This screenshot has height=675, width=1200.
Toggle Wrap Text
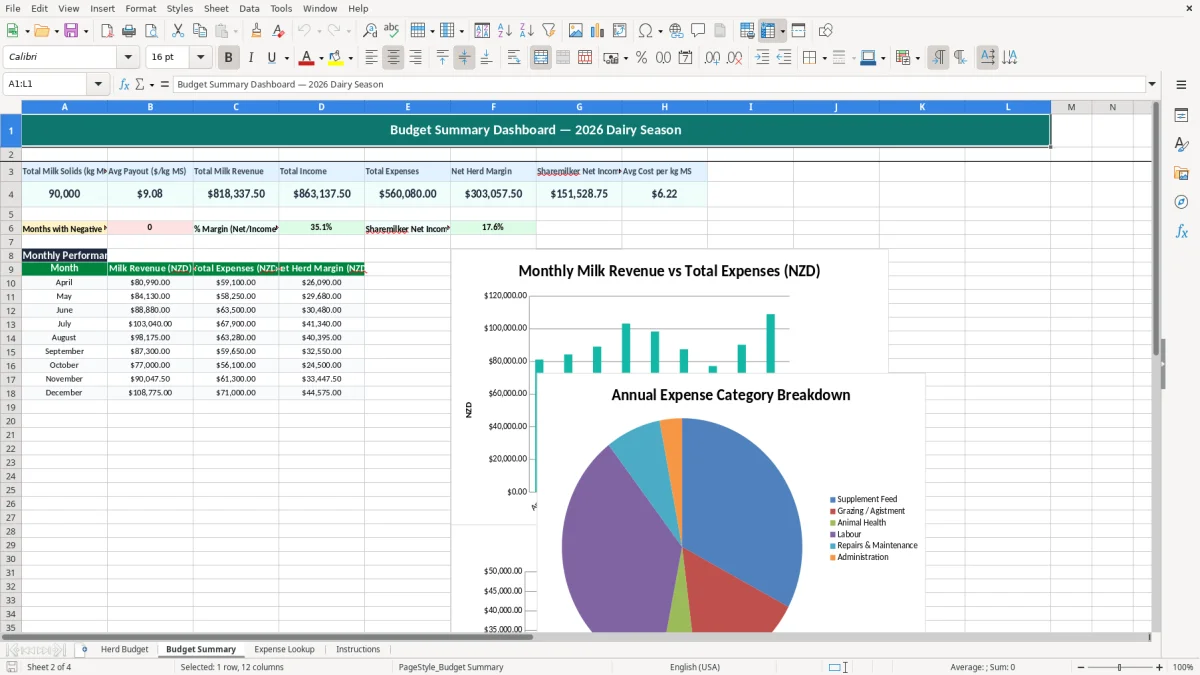click(x=514, y=58)
